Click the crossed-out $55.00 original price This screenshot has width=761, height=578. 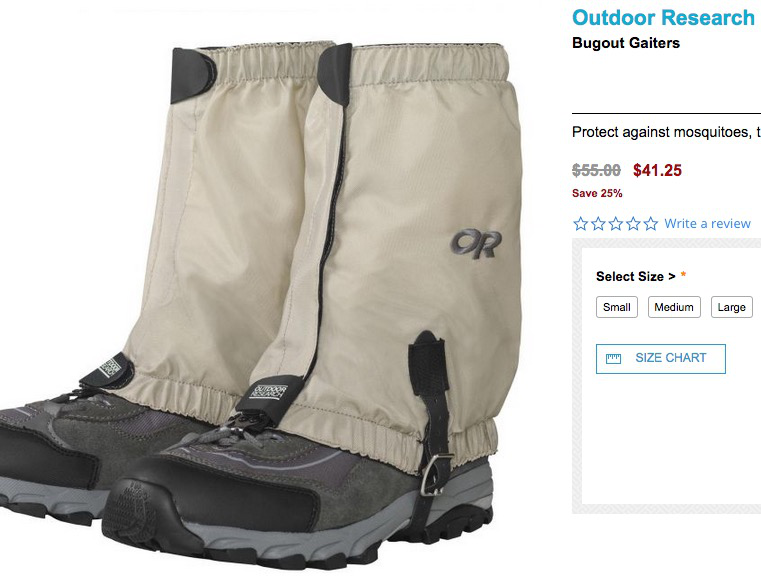tap(596, 170)
